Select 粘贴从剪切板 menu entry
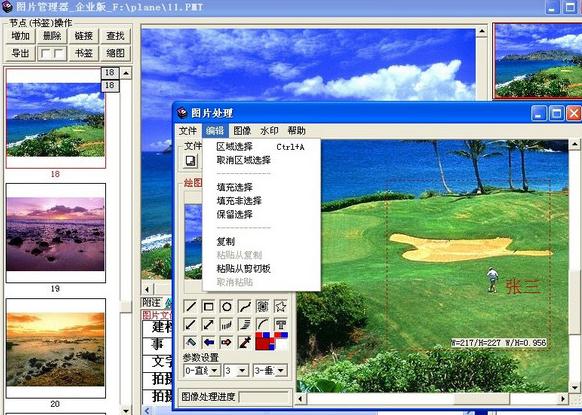582x415 pixels. tap(243, 269)
